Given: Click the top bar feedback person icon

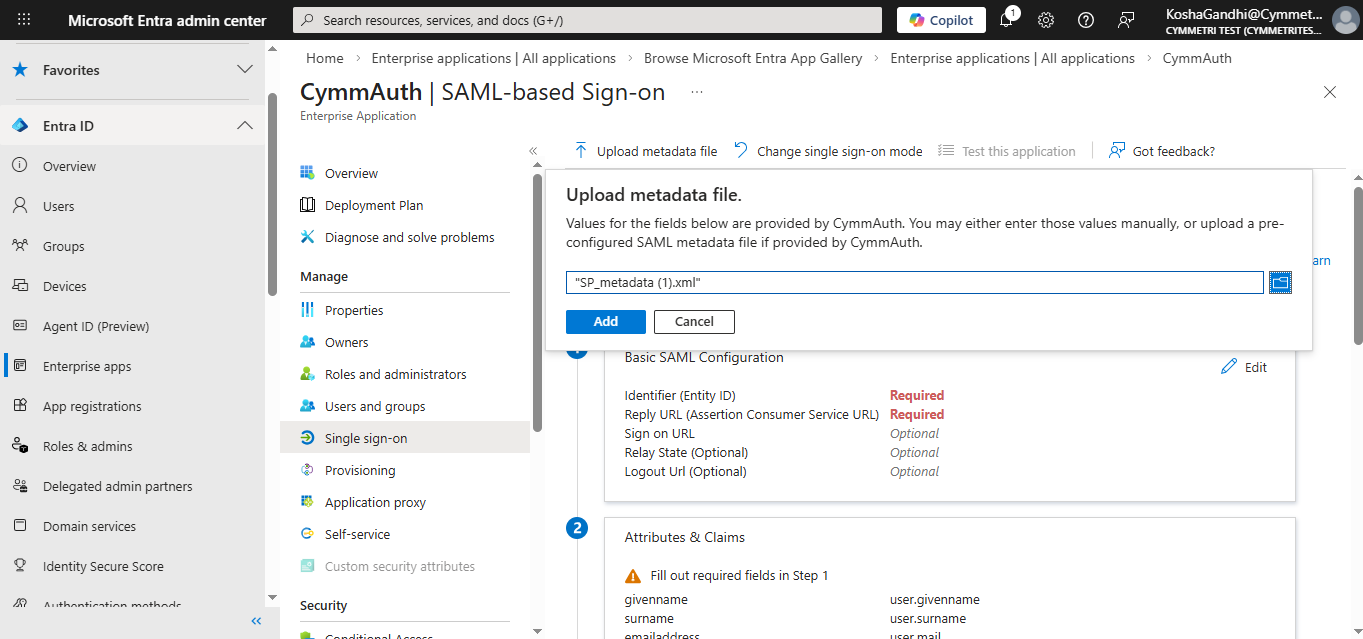Looking at the screenshot, I should pyautogui.click(x=1126, y=20).
